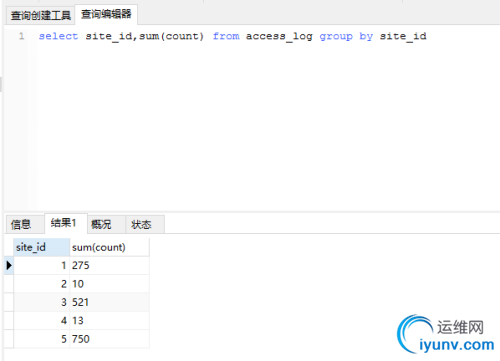Viewport: 500px width, 361px height.
Task: Select site_id cell in the 521 row
Action: (42, 302)
